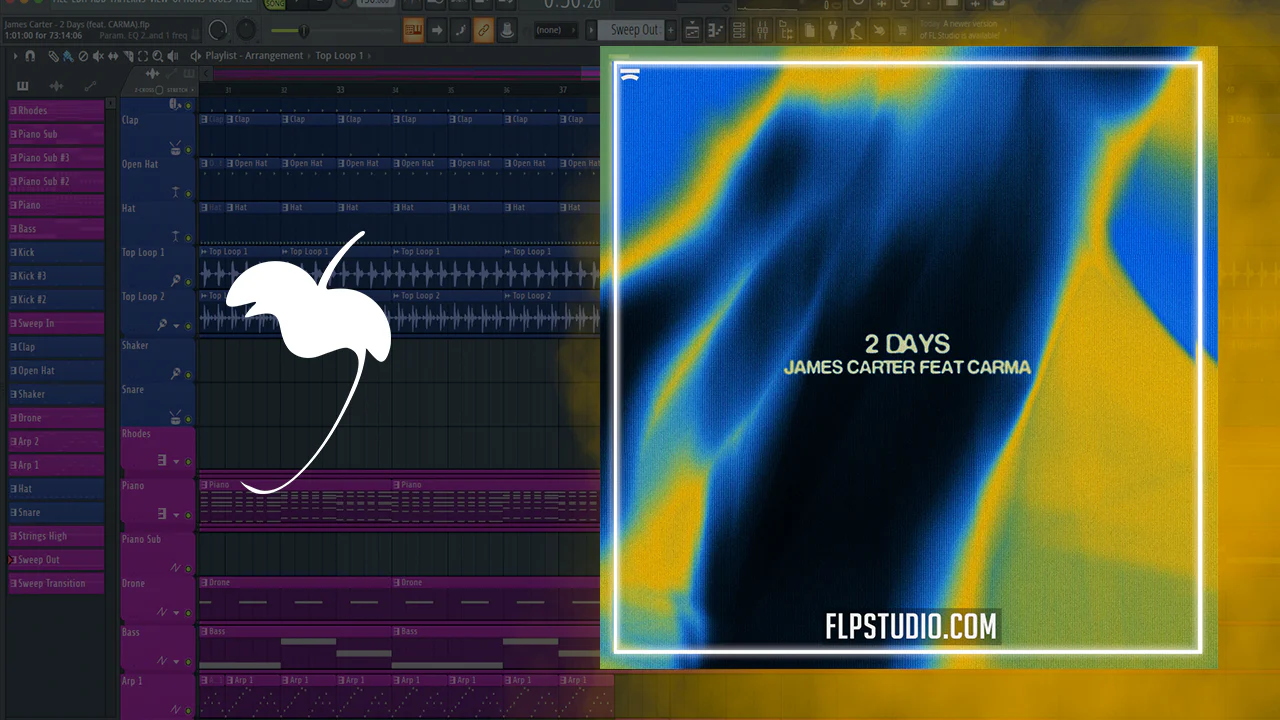Focus audio clips using the waveform icon above Z-CROSS

(x=152, y=74)
